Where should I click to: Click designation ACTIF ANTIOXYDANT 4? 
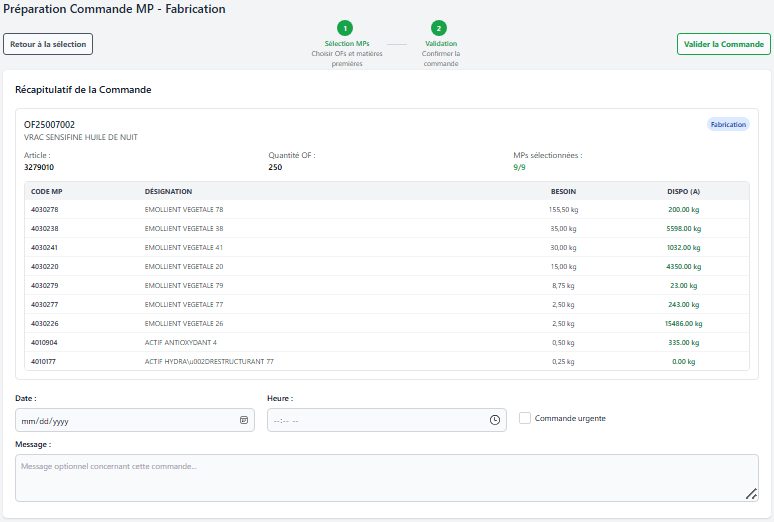point(181,343)
